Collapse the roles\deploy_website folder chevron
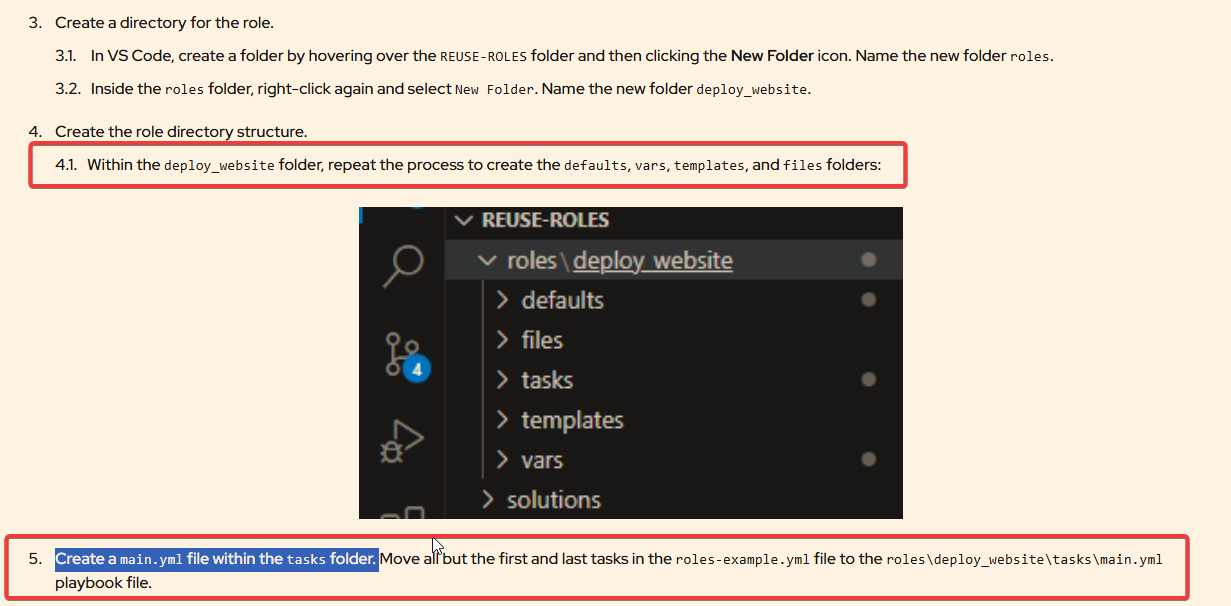1231x606 pixels. tap(487, 261)
